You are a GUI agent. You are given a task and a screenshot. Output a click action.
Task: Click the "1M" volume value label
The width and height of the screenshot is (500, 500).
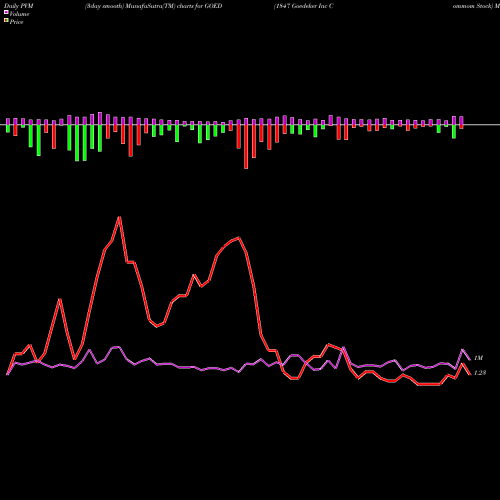pos(478,358)
